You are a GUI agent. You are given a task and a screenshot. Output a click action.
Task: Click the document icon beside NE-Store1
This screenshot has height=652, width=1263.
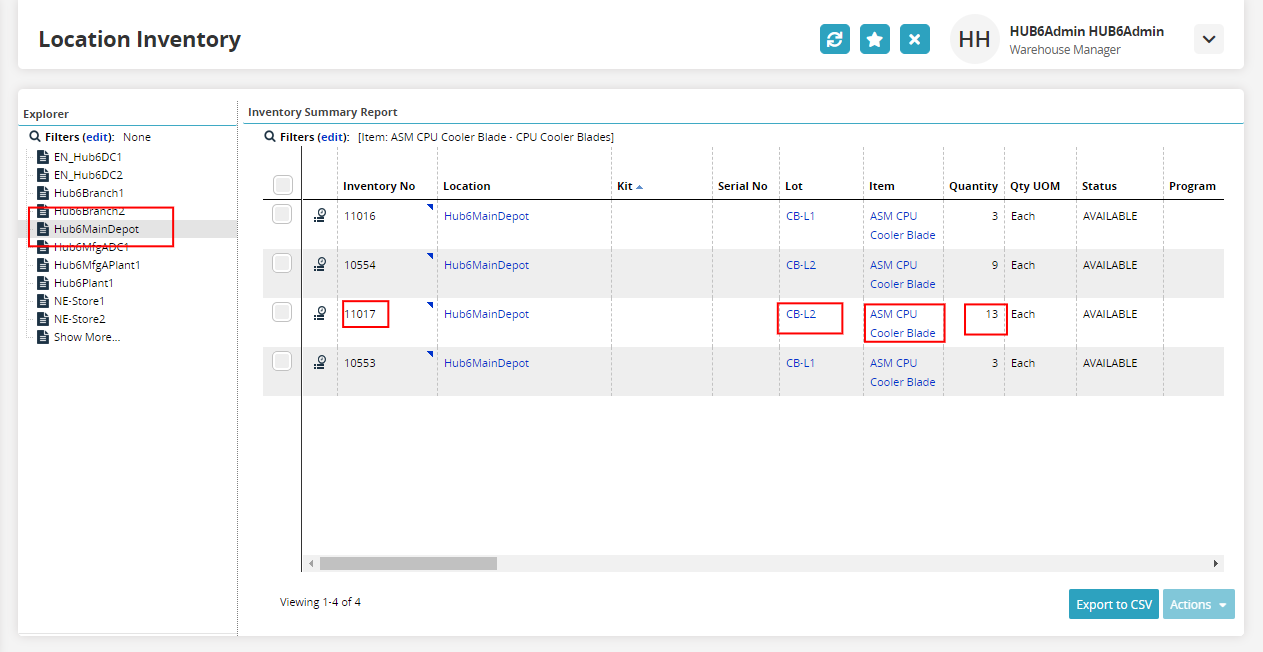(x=42, y=301)
